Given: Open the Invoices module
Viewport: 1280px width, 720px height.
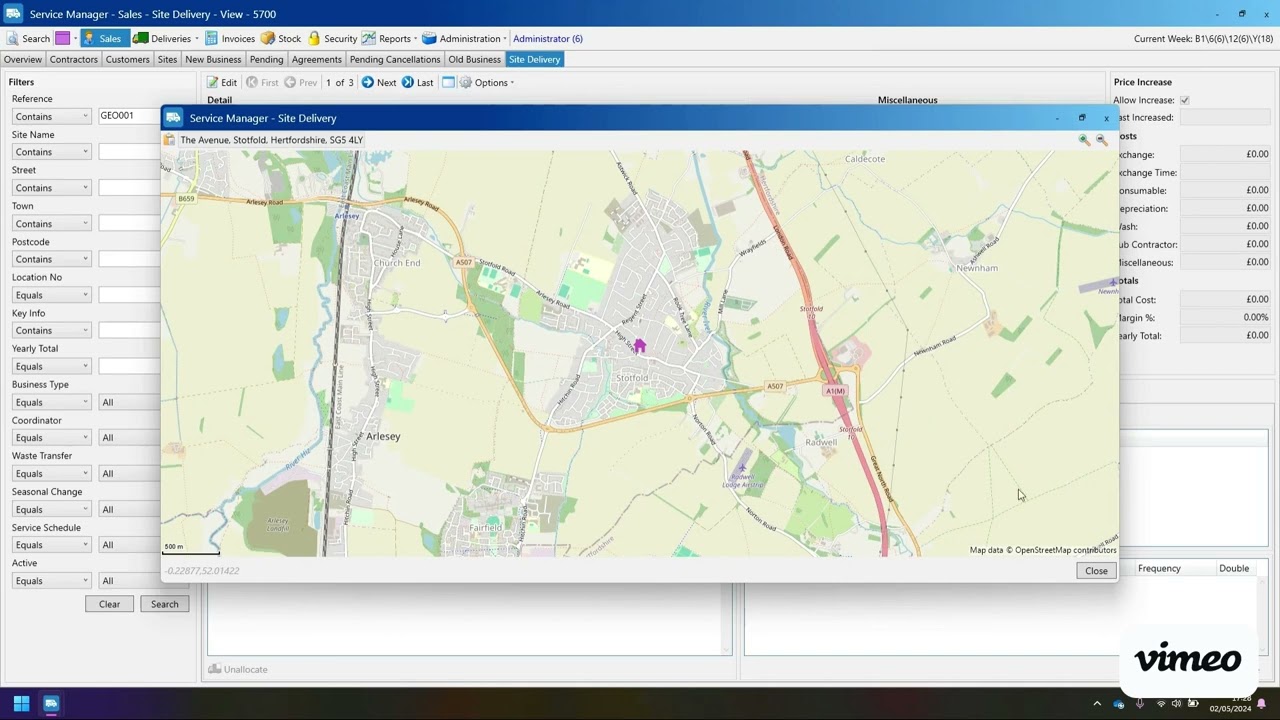Looking at the screenshot, I should tap(230, 38).
